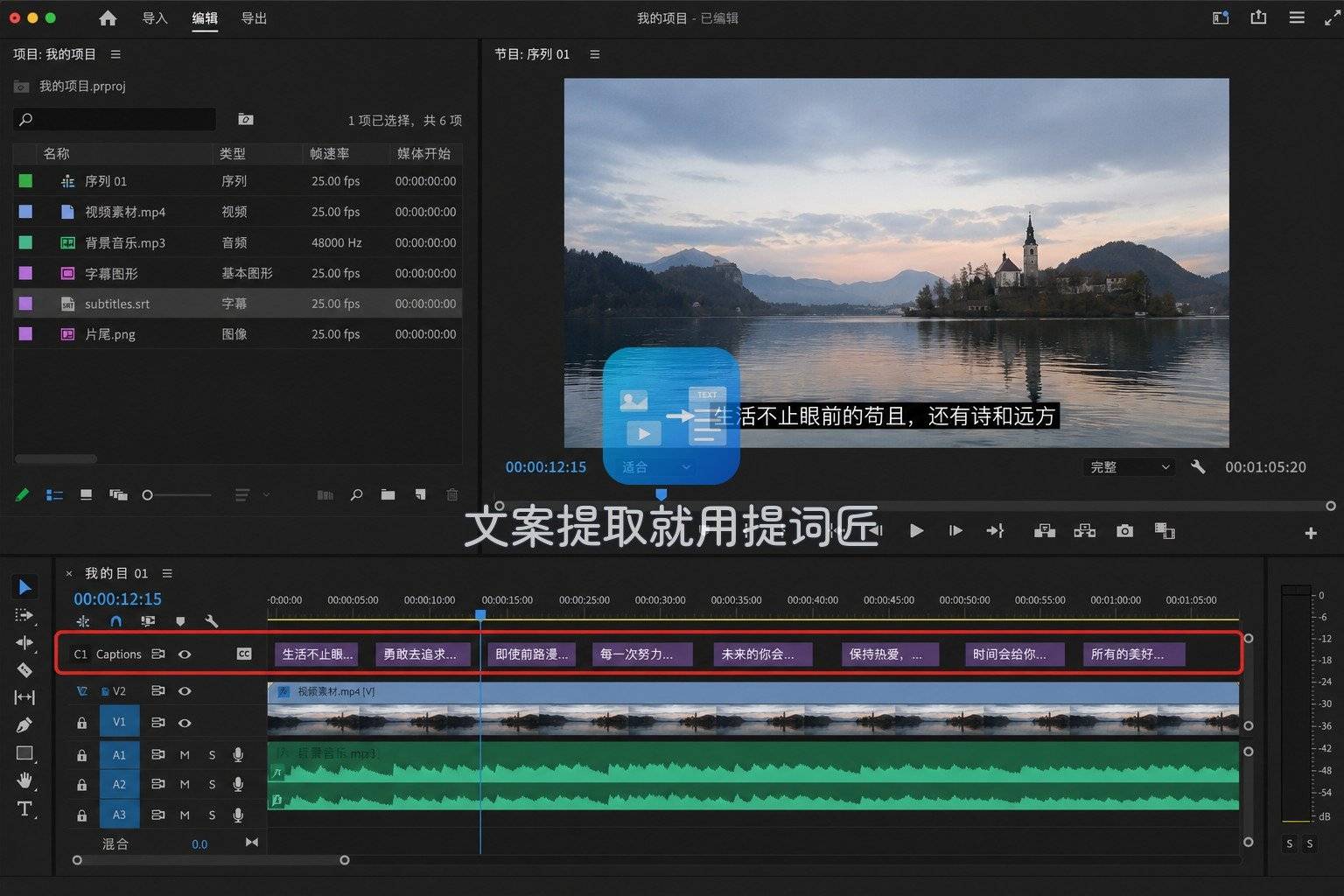The width and height of the screenshot is (1344, 896).
Task: Play the sequence in program monitor
Action: pos(916,530)
